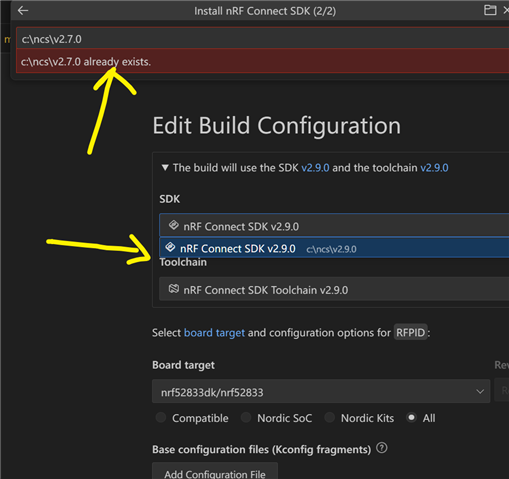Select the Nordic SoC radio button
Screen dimensions: 509x479
[246, 417]
